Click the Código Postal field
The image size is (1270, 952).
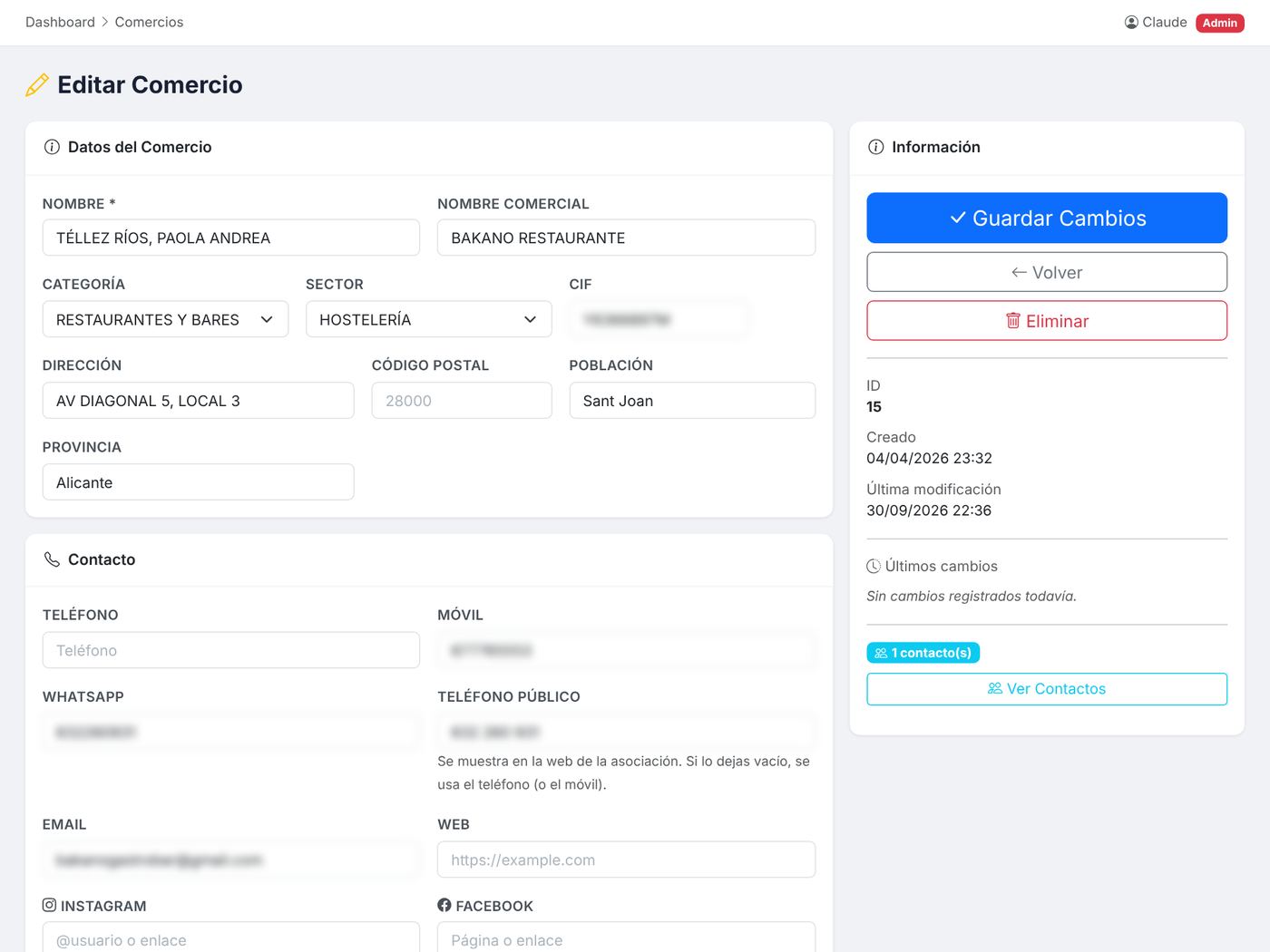pyautogui.click(x=462, y=401)
